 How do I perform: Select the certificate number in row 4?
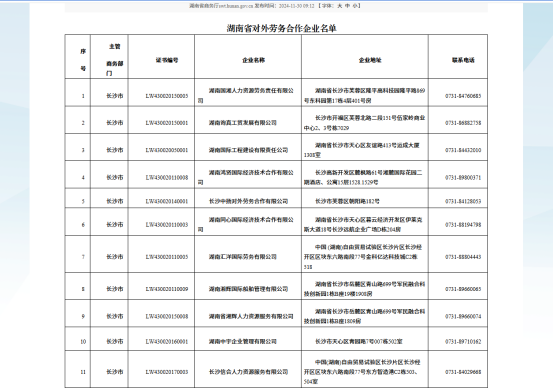(x=167, y=177)
